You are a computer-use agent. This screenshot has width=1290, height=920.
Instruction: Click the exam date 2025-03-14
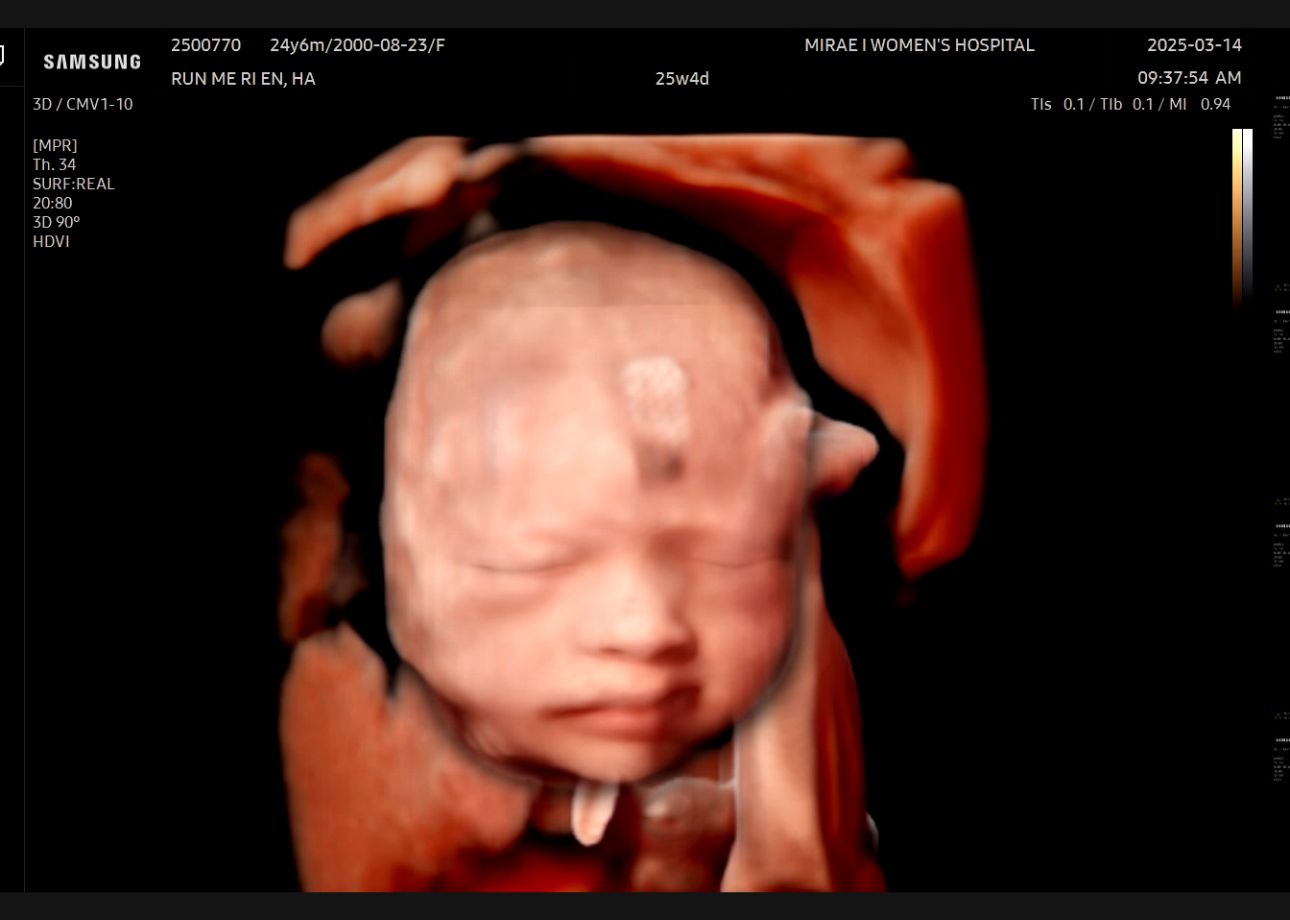tap(1194, 45)
